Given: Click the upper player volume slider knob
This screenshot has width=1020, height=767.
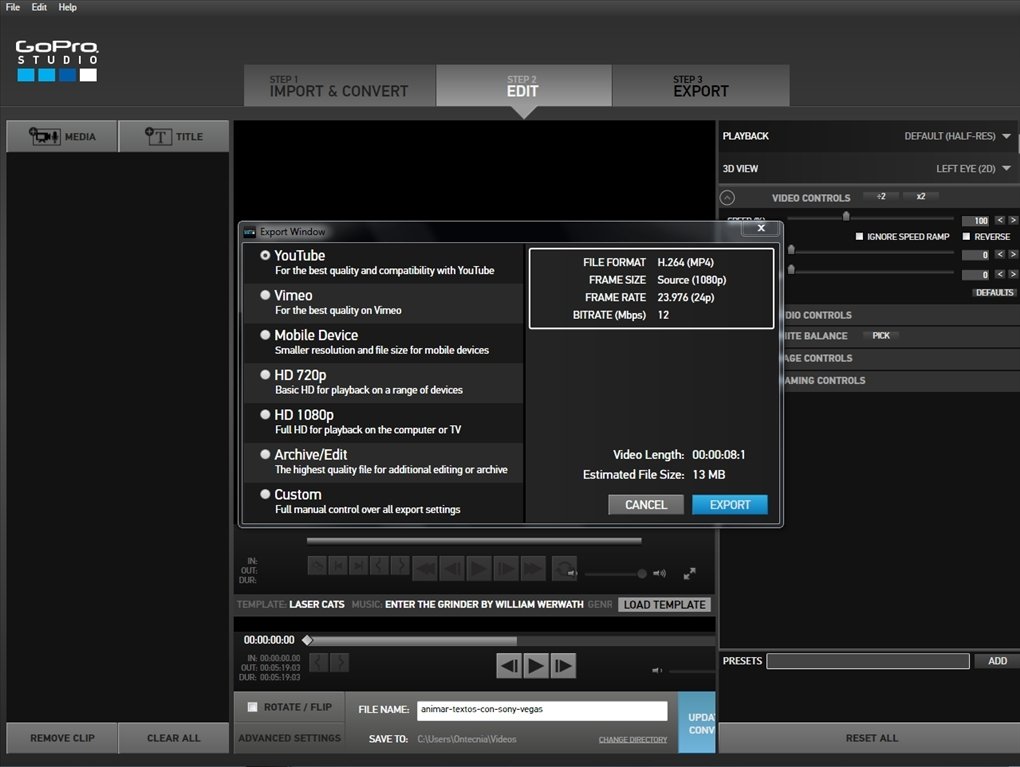Looking at the screenshot, I should click(641, 573).
